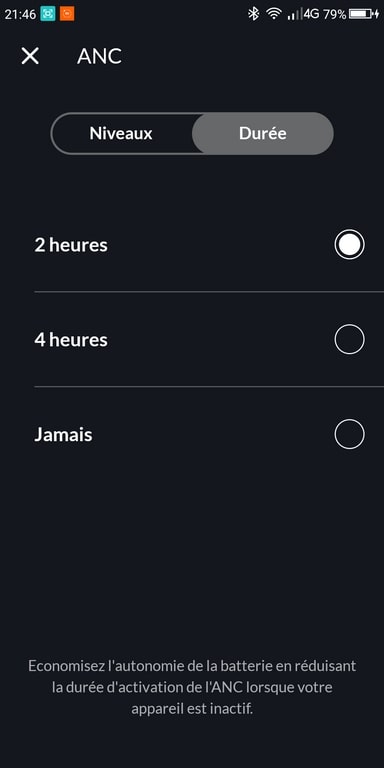Image resolution: width=384 pixels, height=768 pixels.
Task: Tap the battery charging icon
Action: (364, 14)
